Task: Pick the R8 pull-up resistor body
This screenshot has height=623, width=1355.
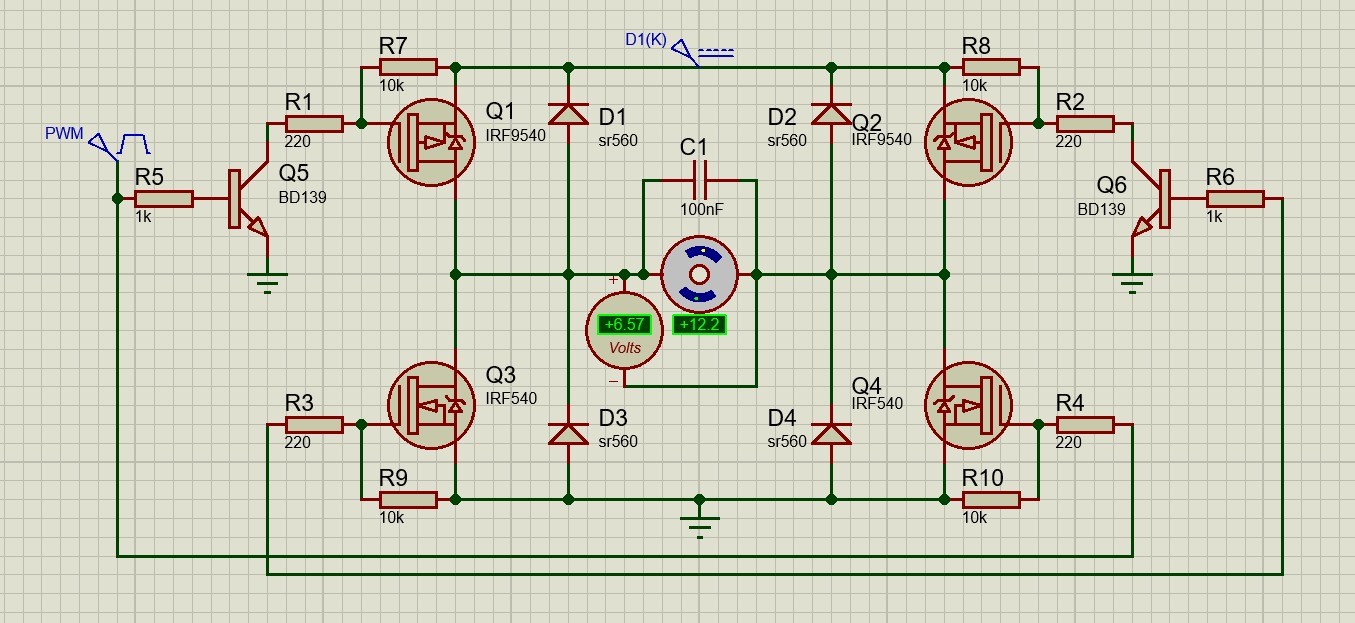Action: click(990, 67)
